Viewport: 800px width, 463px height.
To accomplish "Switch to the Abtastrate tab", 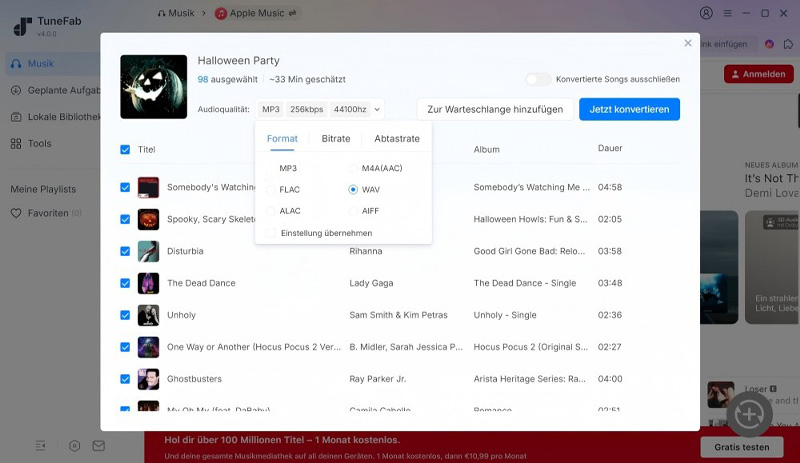I will pyautogui.click(x=397, y=139).
